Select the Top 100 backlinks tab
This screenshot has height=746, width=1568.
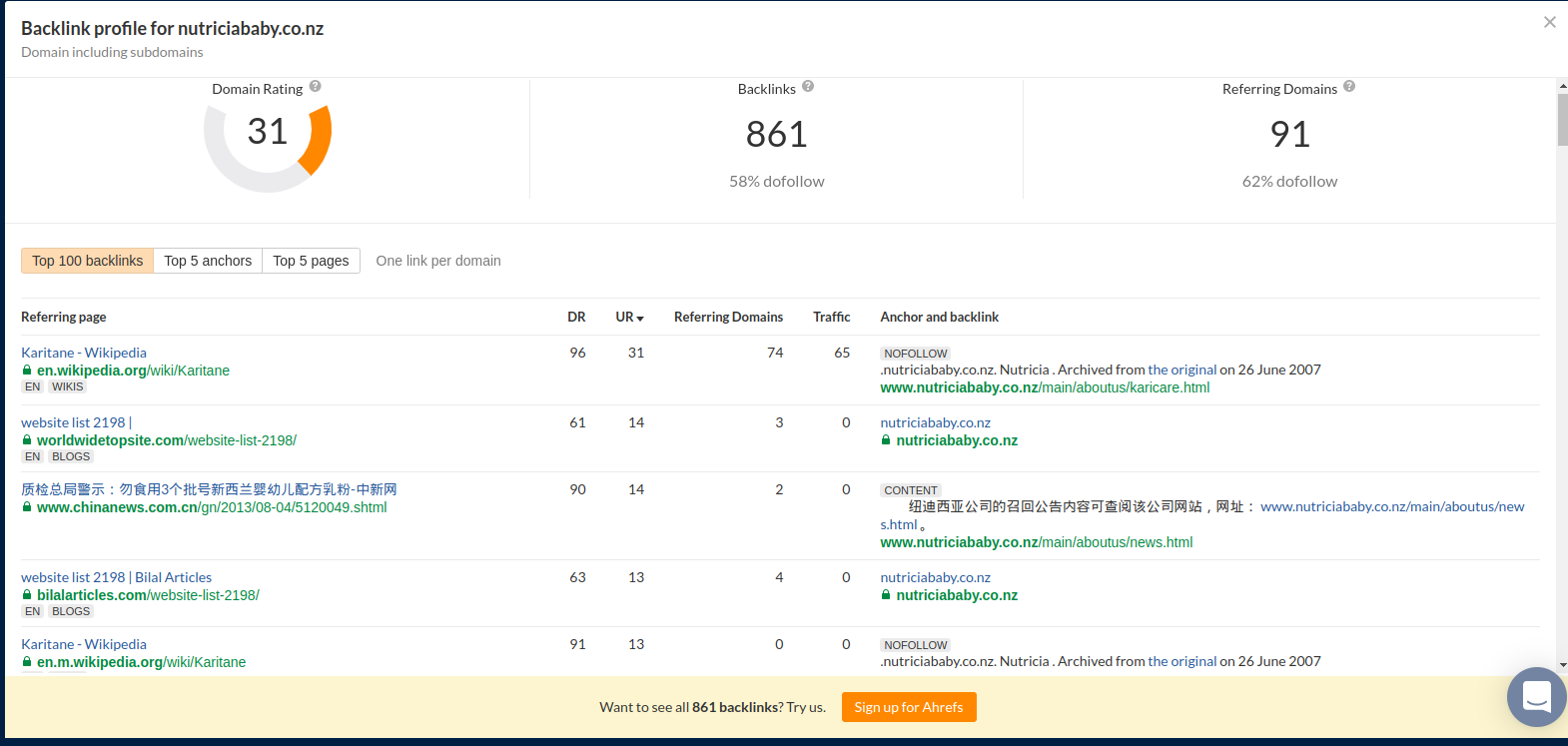tap(87, 261)
